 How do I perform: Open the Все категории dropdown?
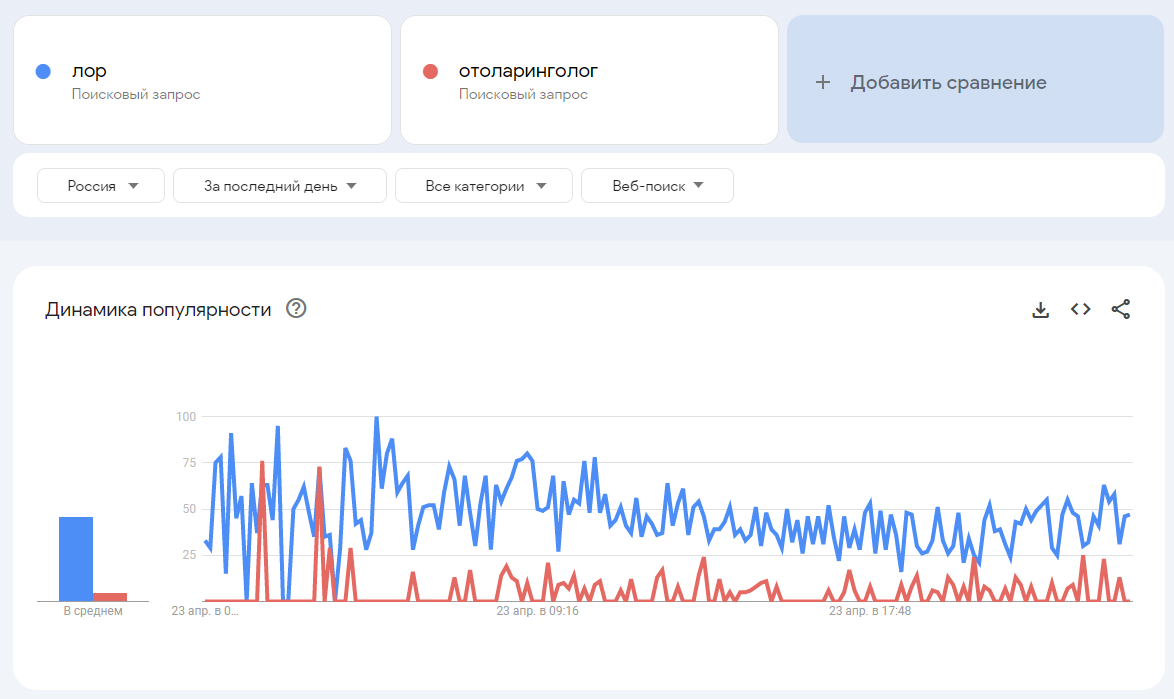coord(484,186)
